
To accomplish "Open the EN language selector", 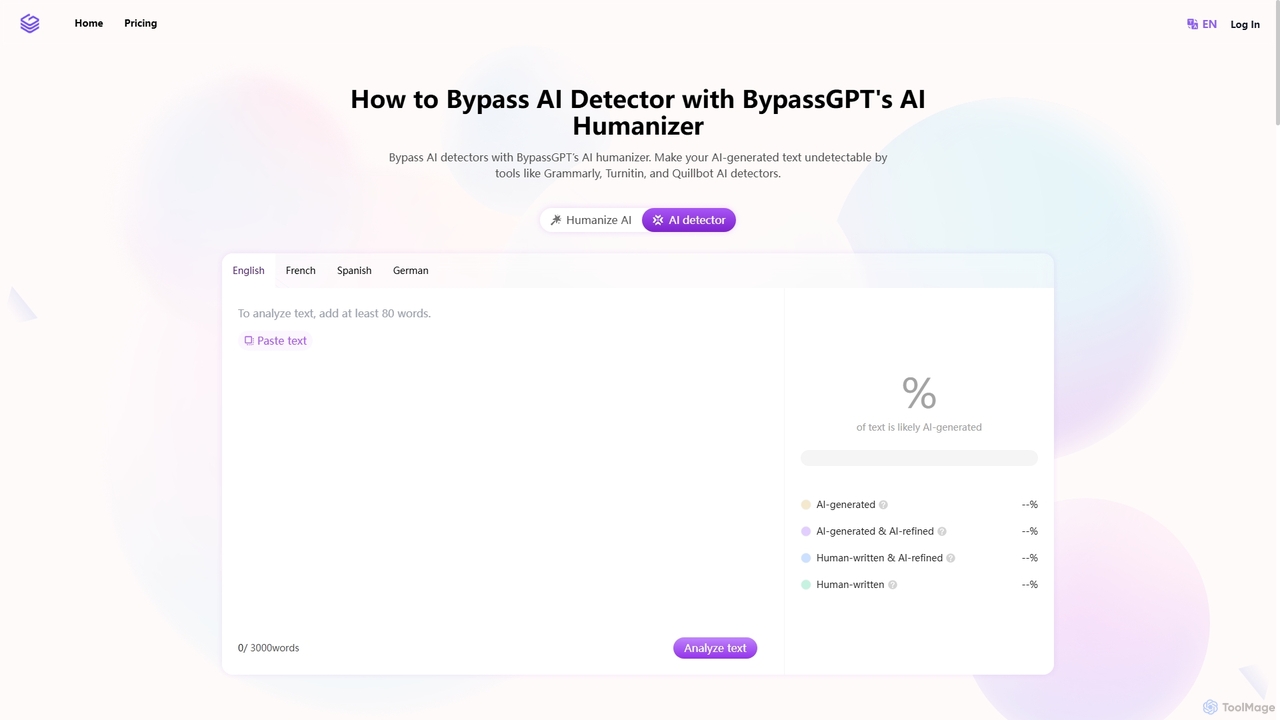I will (x=1202, y=24).
